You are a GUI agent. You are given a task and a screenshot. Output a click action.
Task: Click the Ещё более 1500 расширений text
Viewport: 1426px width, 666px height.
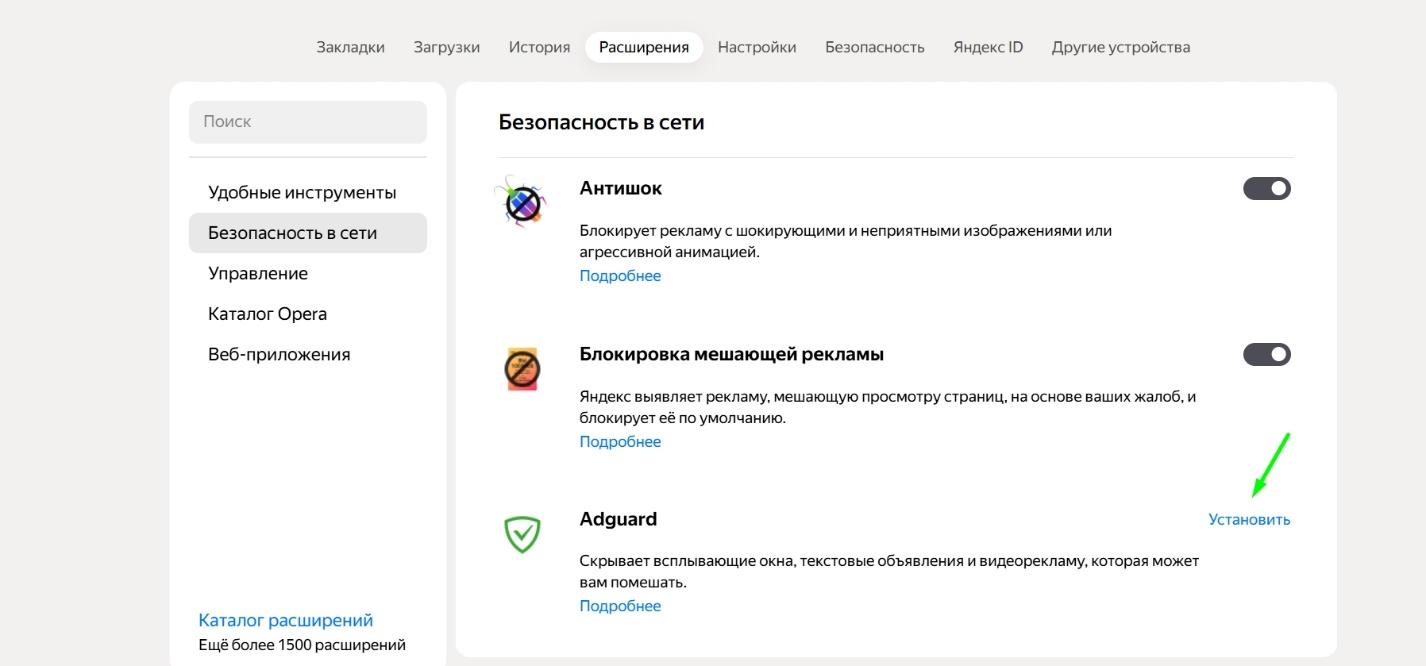click(x=302, y=645)
